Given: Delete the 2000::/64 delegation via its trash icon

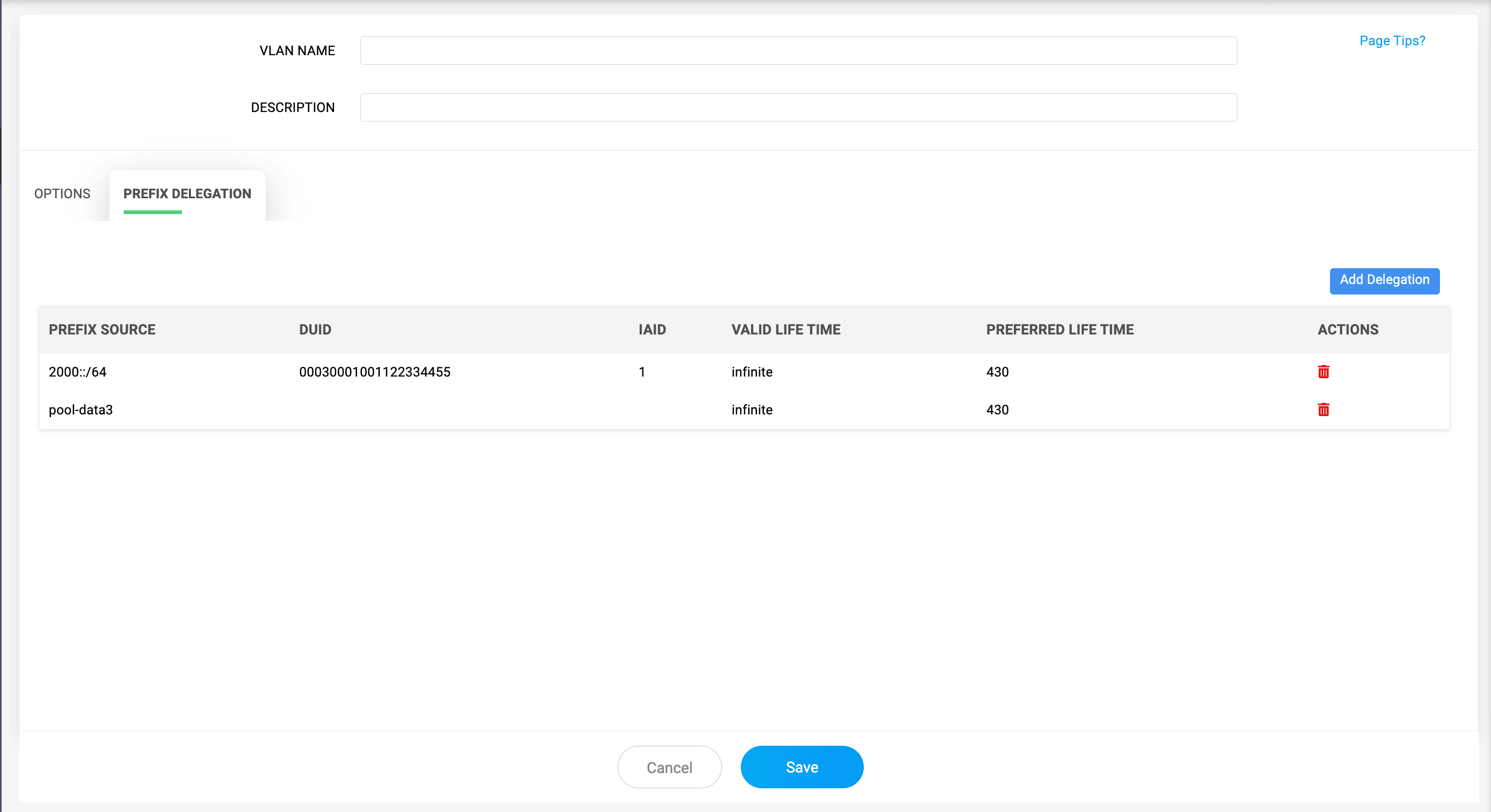Looking at the screenshot, I should [x=1324, y=372].
